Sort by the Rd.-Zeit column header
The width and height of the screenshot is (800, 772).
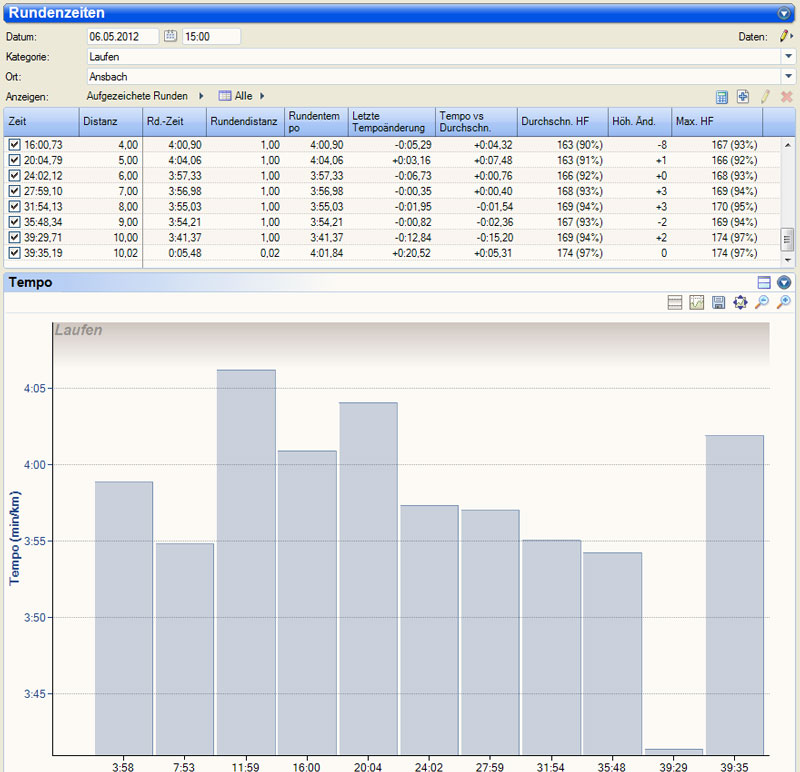coord(174,121)
